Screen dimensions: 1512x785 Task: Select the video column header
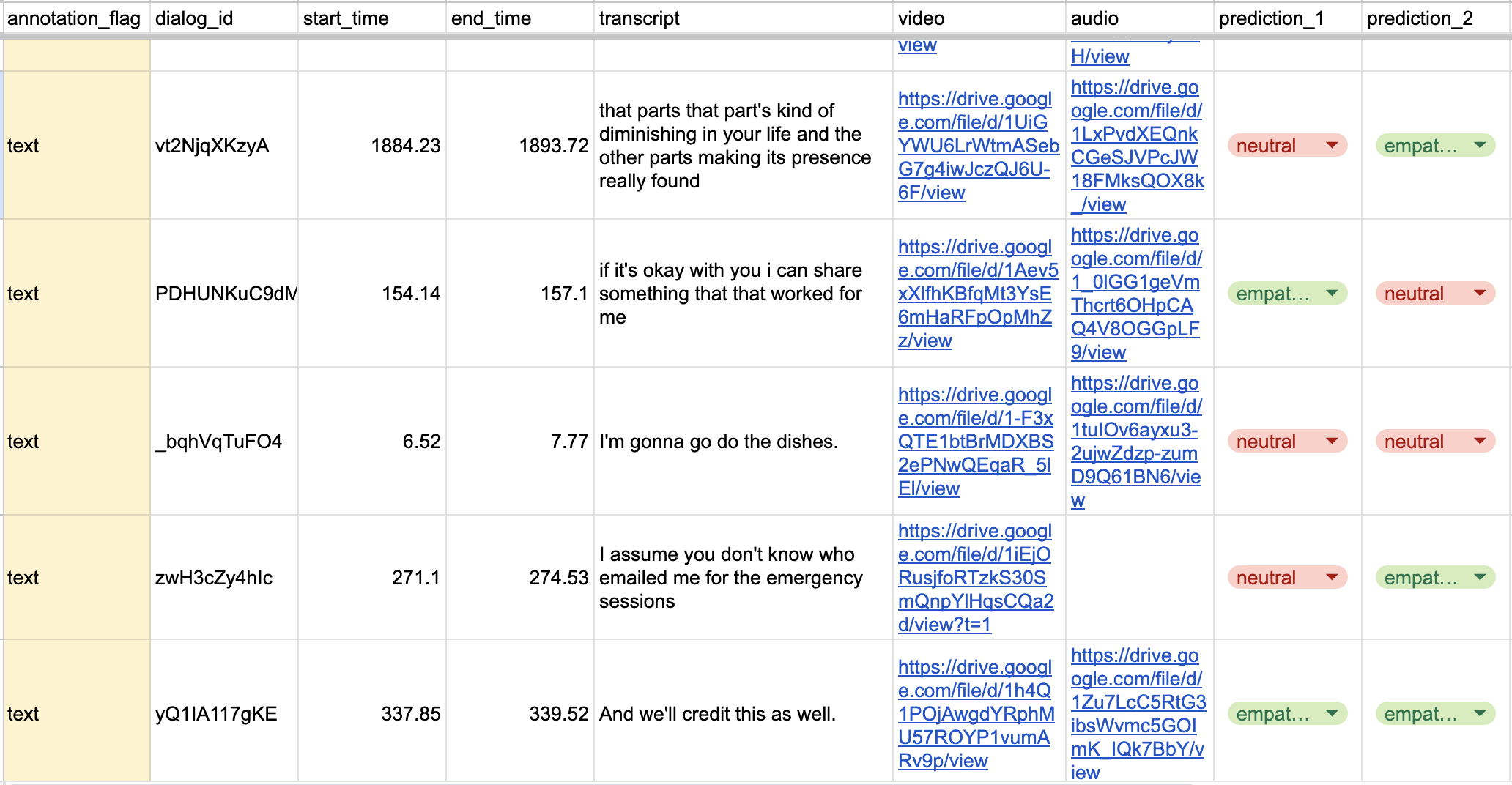tap(979, 18)
